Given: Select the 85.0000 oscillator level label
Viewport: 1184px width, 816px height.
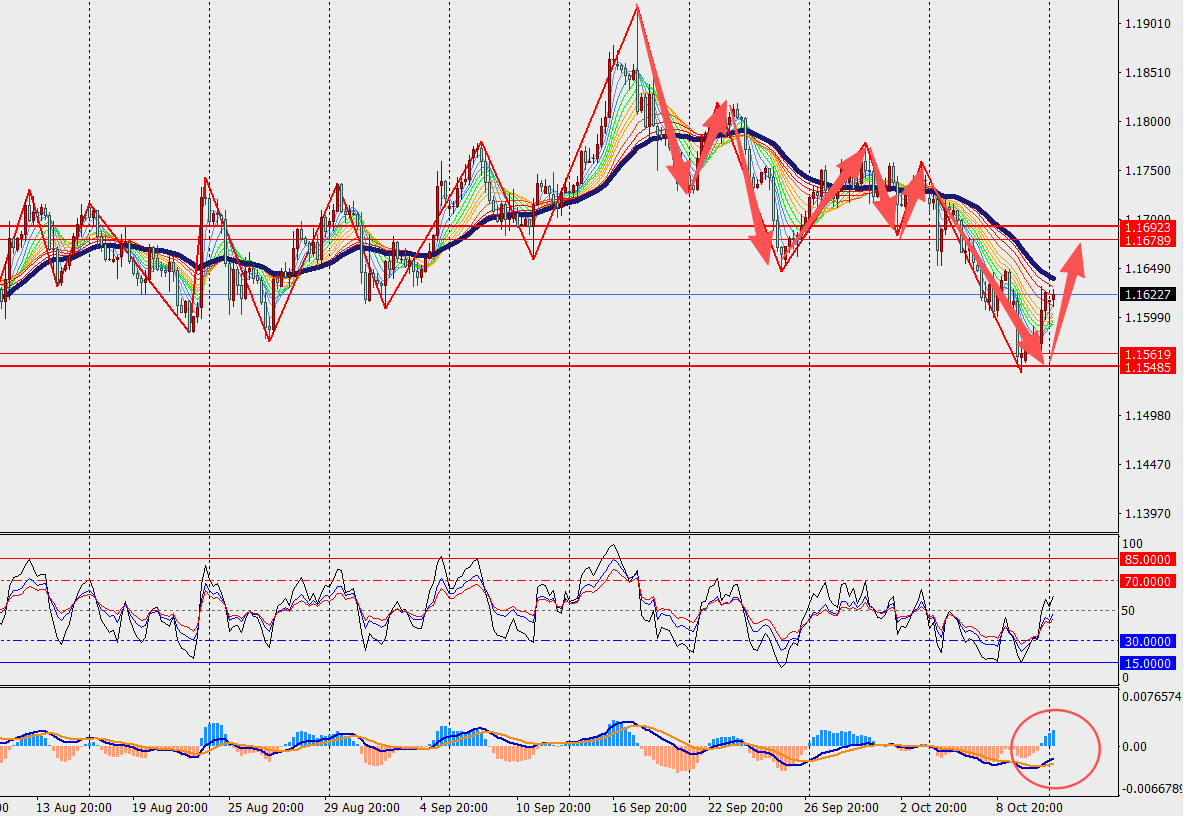Looking at the screenshot, I should click(x=1147, y=560).
